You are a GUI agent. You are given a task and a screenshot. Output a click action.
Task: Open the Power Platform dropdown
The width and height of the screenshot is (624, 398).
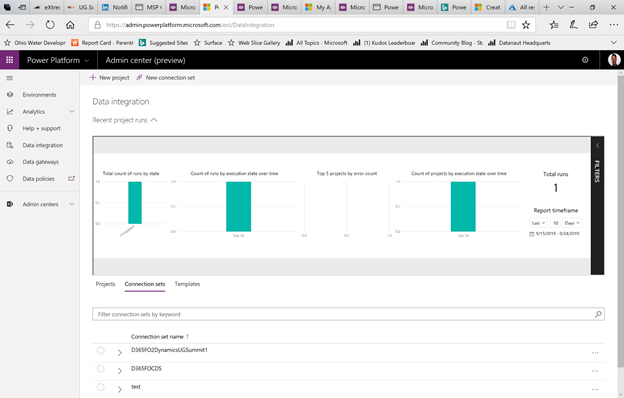pyautogui.click(x=58, y=60)
